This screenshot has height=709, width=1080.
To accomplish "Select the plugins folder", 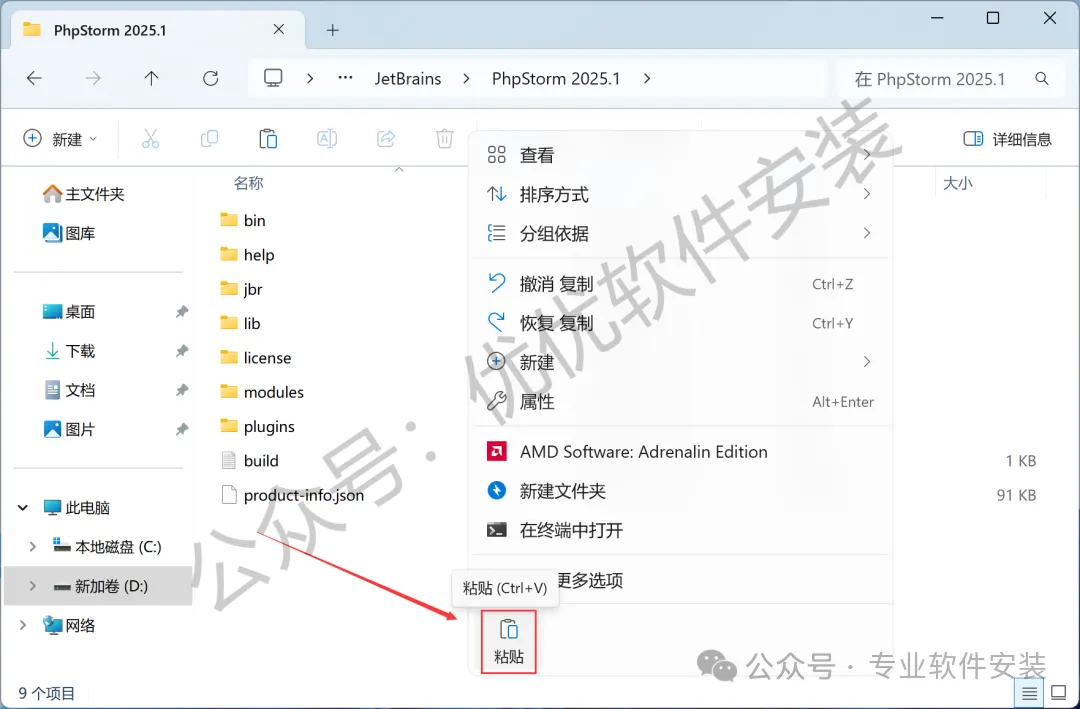I will 257,427.
